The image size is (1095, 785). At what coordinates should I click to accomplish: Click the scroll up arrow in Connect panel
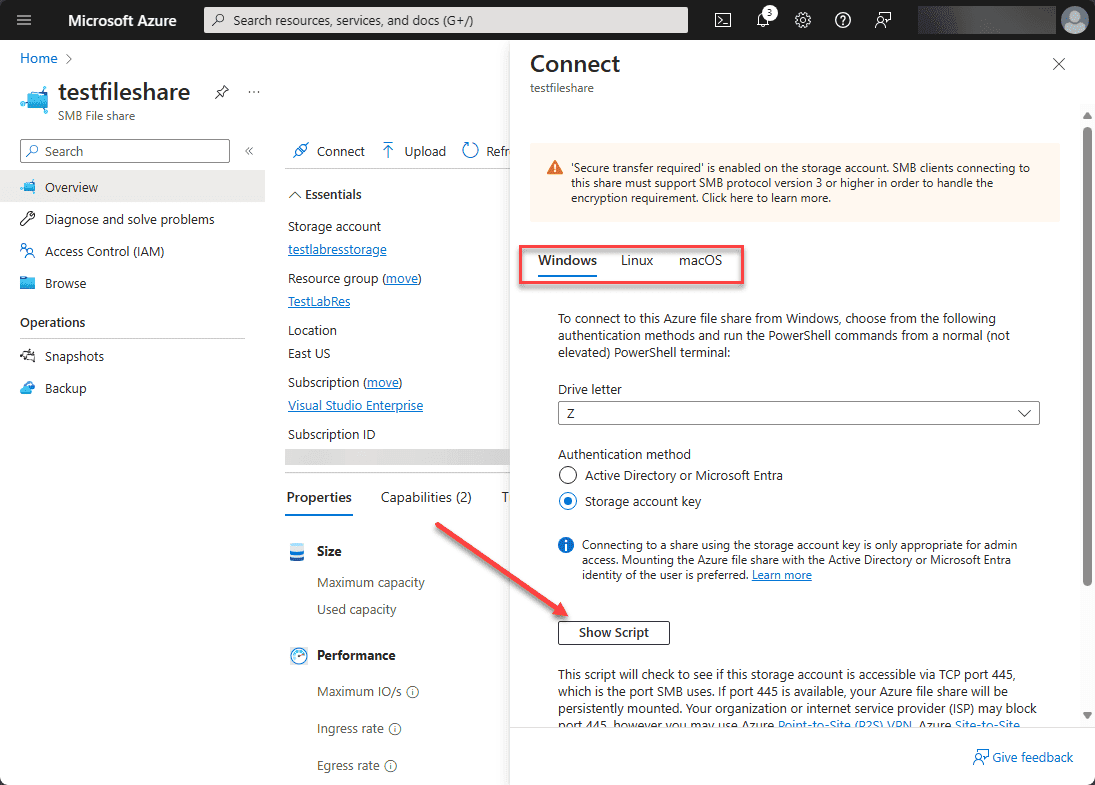tap(1087, 115)
